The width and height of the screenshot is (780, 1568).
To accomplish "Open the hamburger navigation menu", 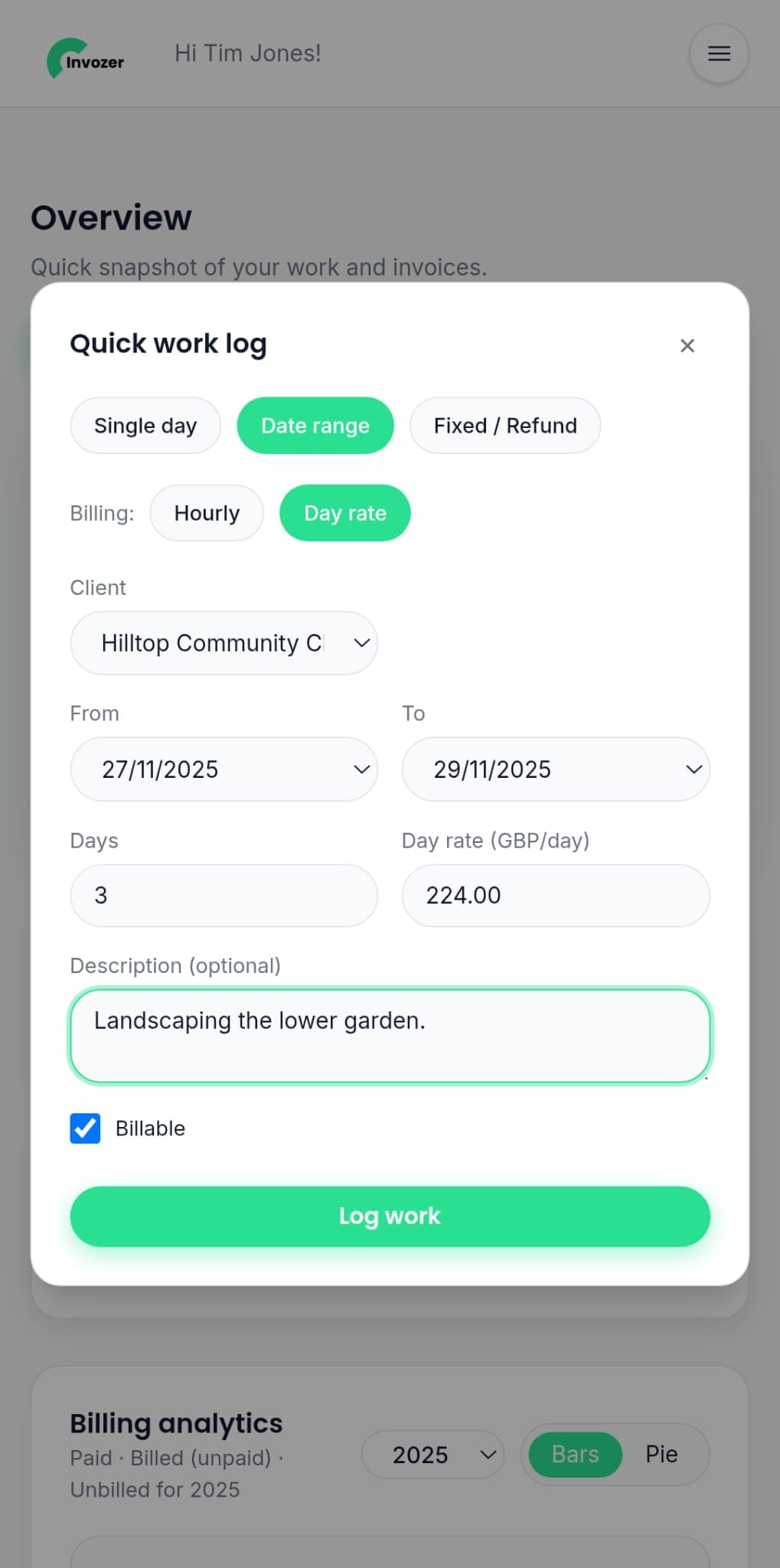I will (x=717, y=54).
